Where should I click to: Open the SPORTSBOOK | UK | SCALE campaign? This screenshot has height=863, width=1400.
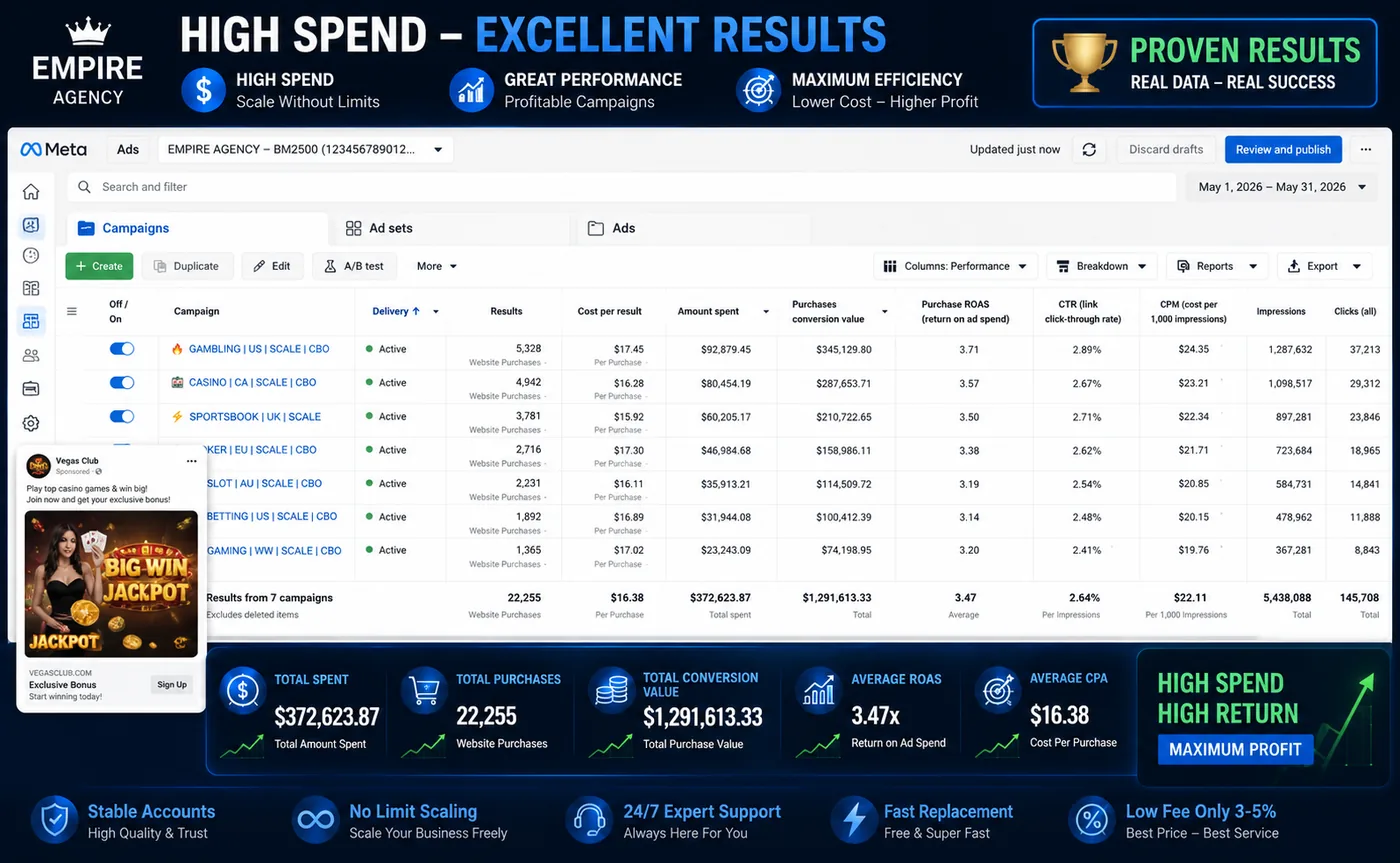coord(255,416)
